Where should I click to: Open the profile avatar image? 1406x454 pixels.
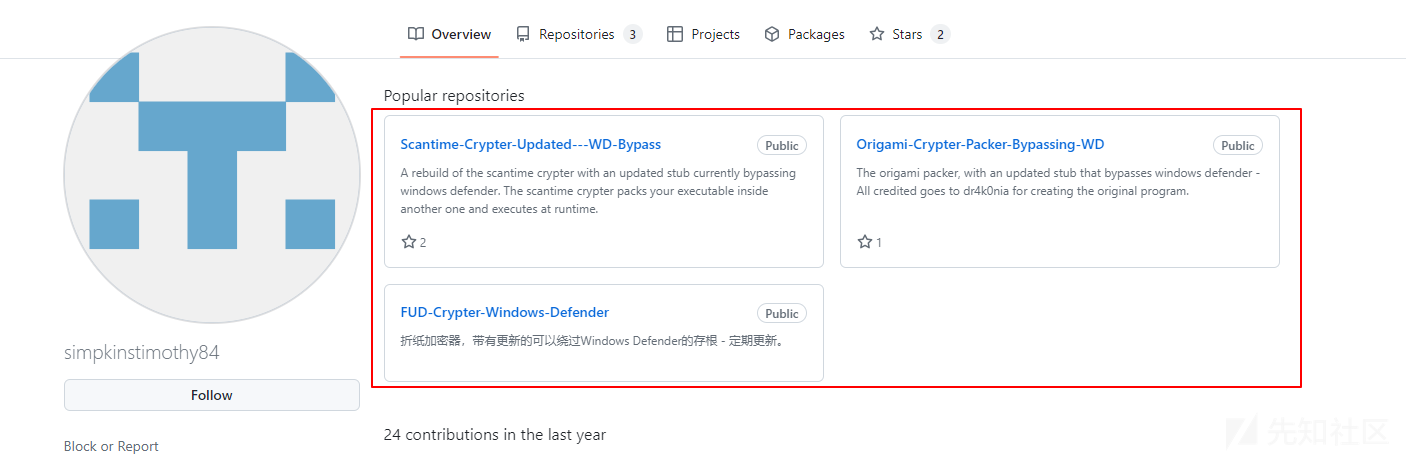pos(212,175)
